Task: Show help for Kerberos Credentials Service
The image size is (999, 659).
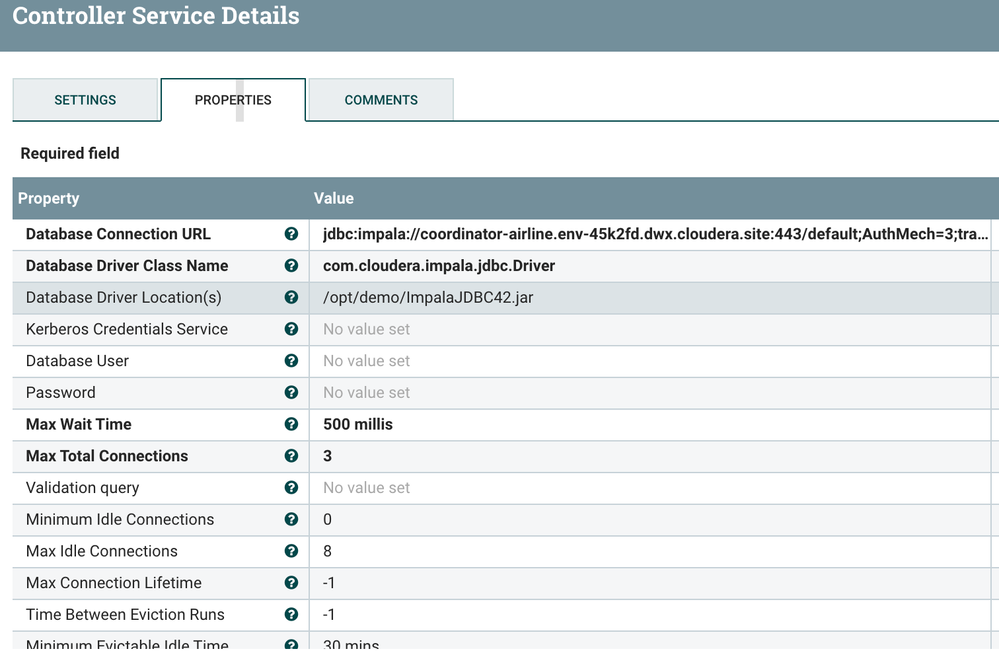Action: tap(291, 329)
